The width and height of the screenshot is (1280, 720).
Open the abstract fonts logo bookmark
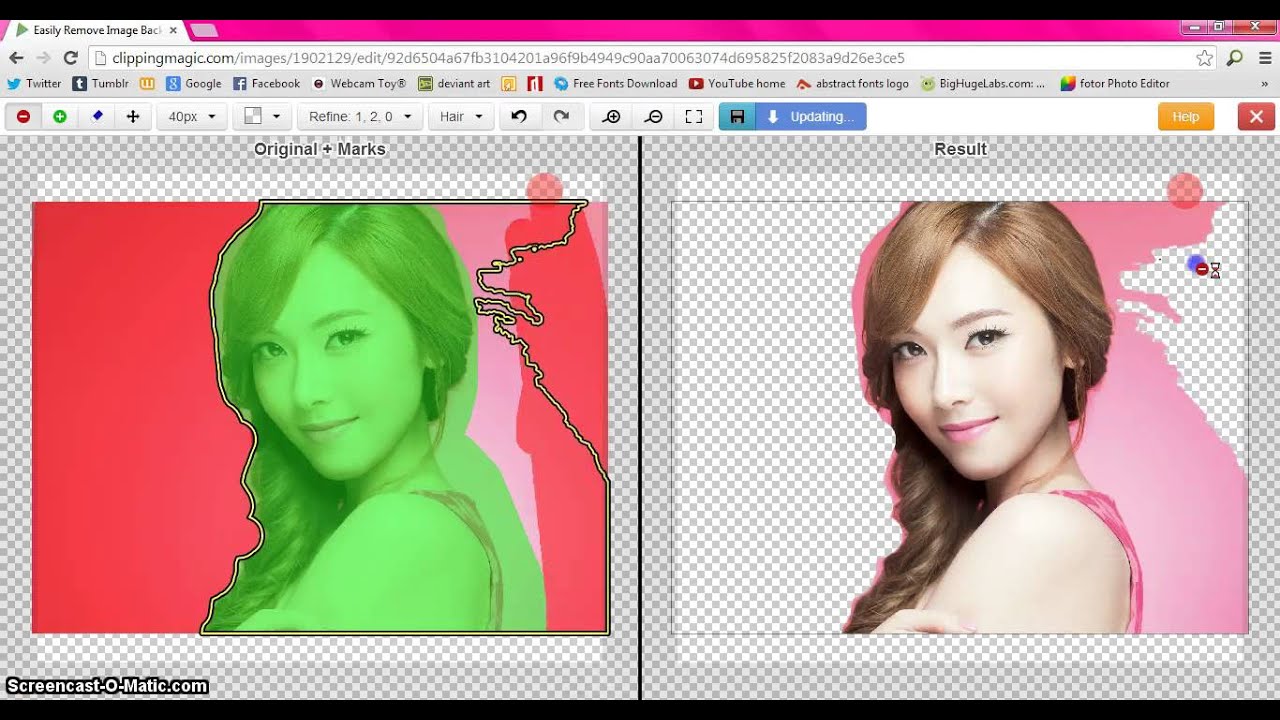click(x=853, y=84)
